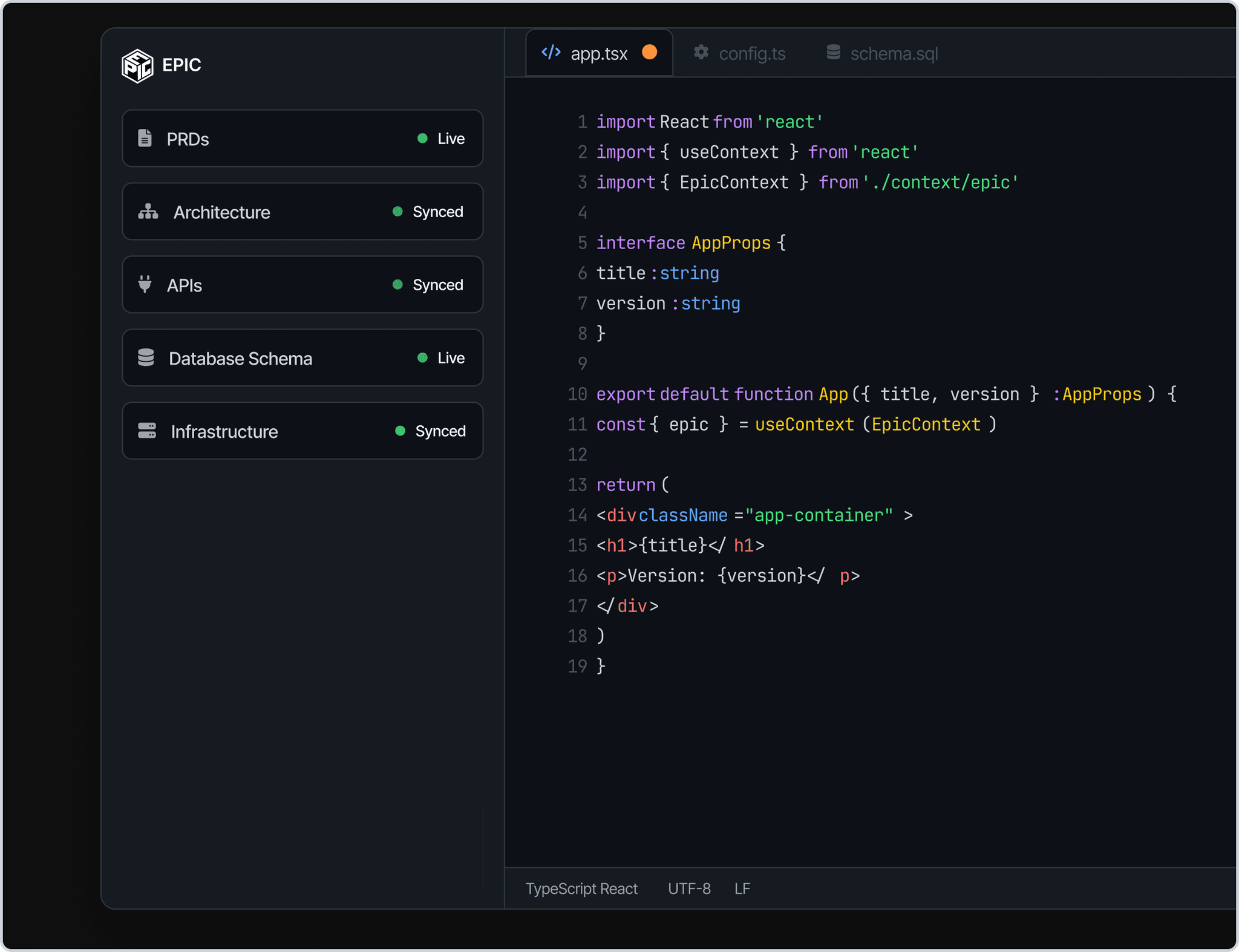1239x952 pixels.
Task: Open the PRDs sidebar item
Action: coord(188,139)
